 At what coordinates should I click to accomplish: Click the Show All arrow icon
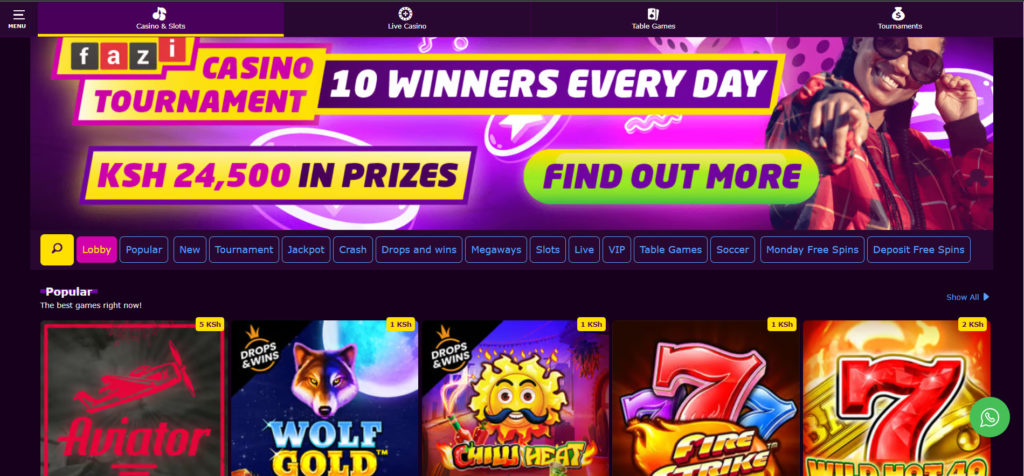point(986,296)
